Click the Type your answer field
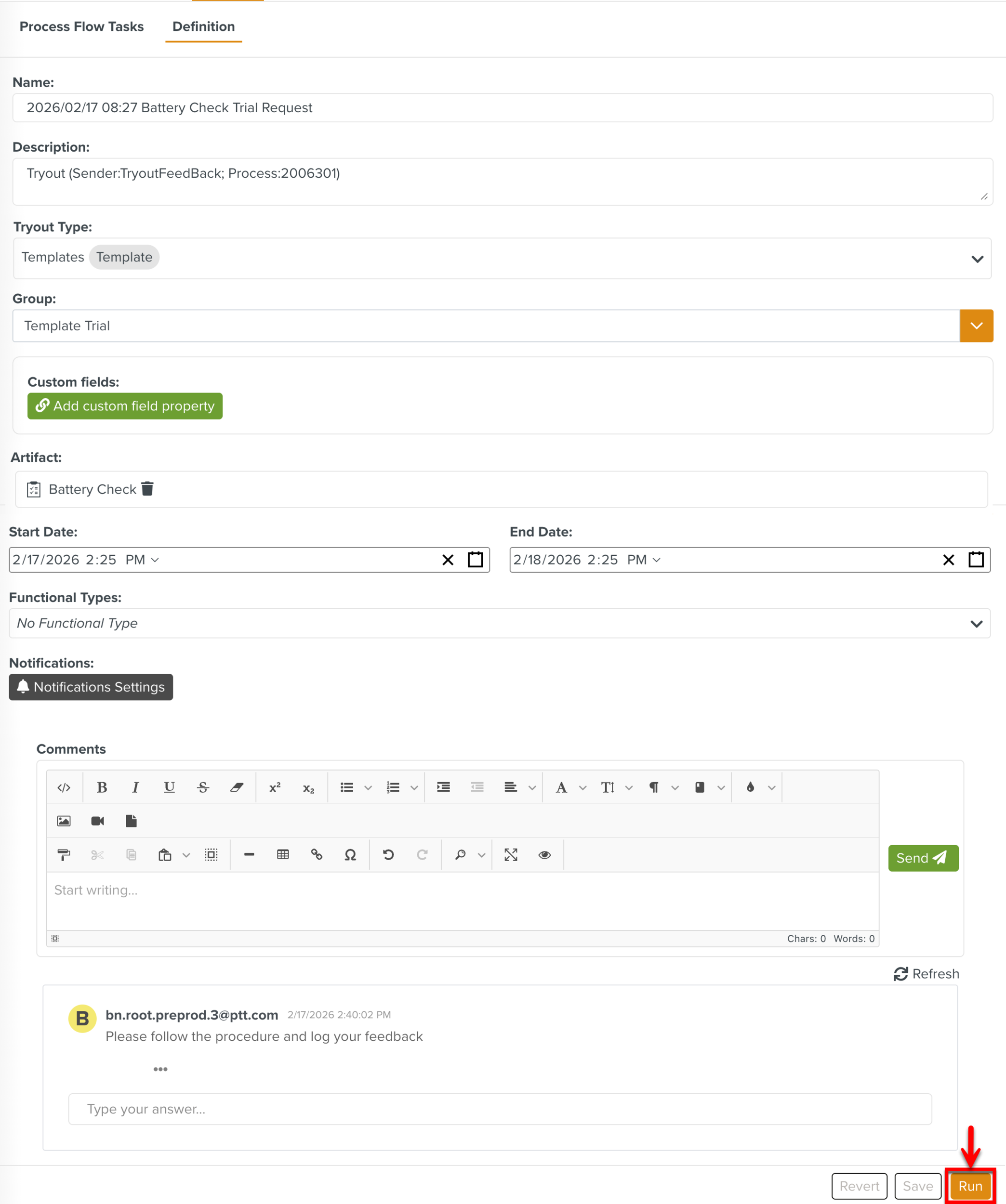This screenshot has height=1204, width=1006. pyautogui.click(x=499, y=1109)
